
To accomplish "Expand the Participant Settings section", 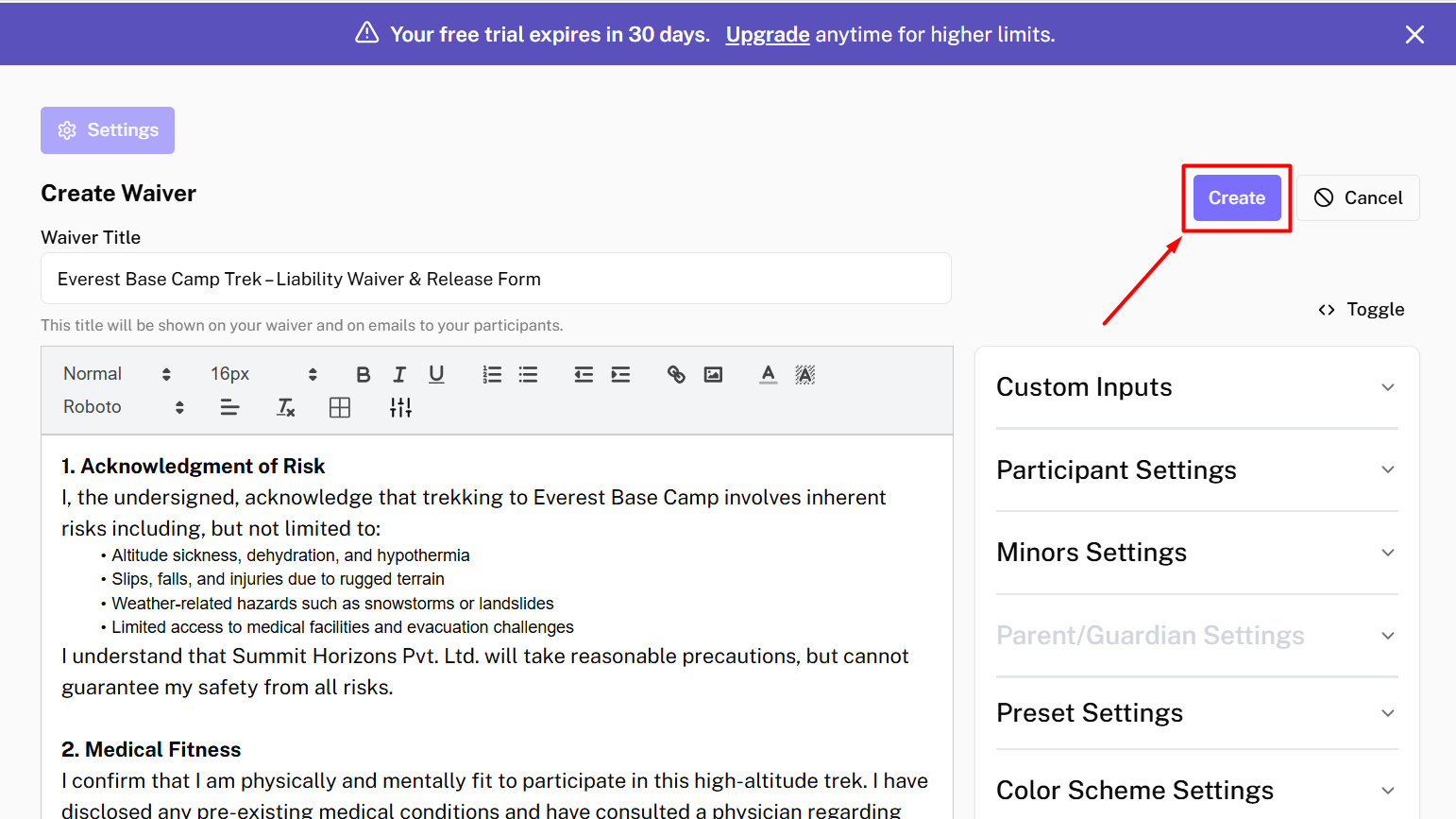I will (1195, 470).
